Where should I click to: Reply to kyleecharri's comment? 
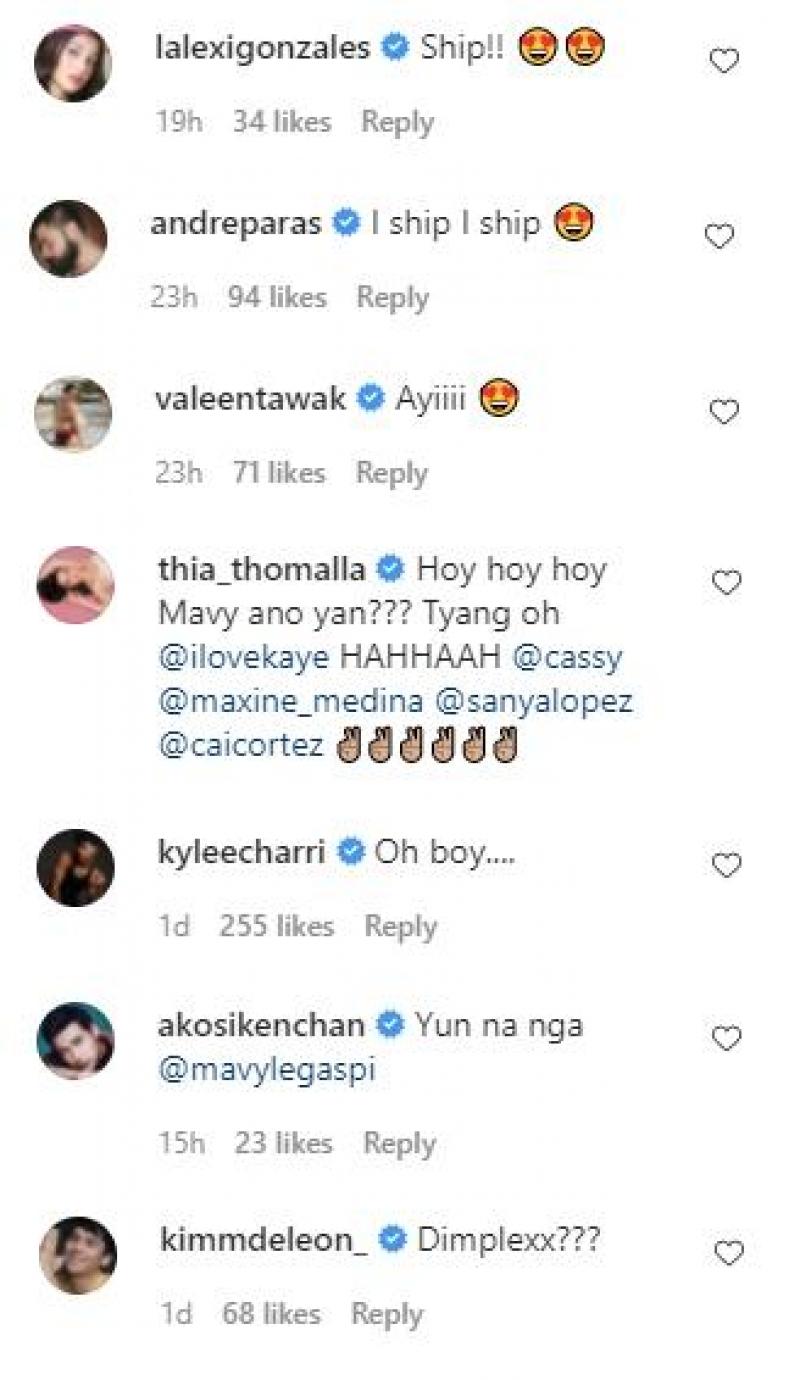400,927
